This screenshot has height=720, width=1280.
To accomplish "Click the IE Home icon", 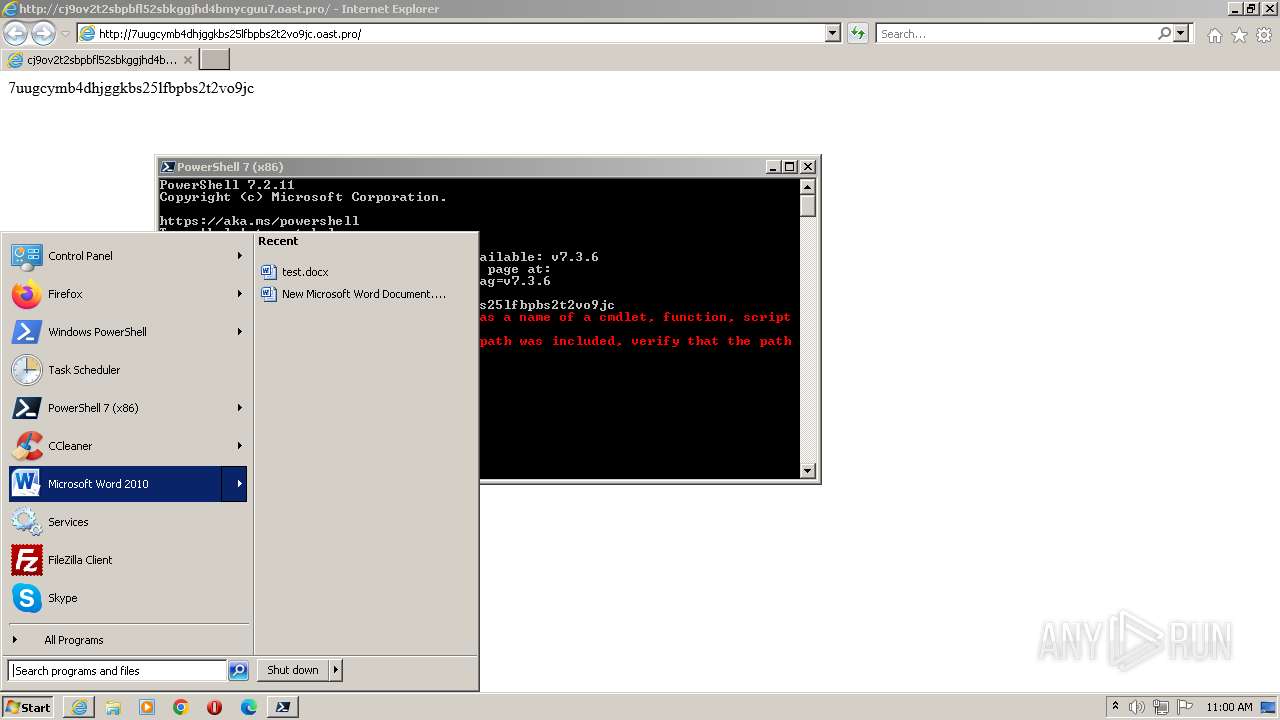I will tap(1214, 35).
